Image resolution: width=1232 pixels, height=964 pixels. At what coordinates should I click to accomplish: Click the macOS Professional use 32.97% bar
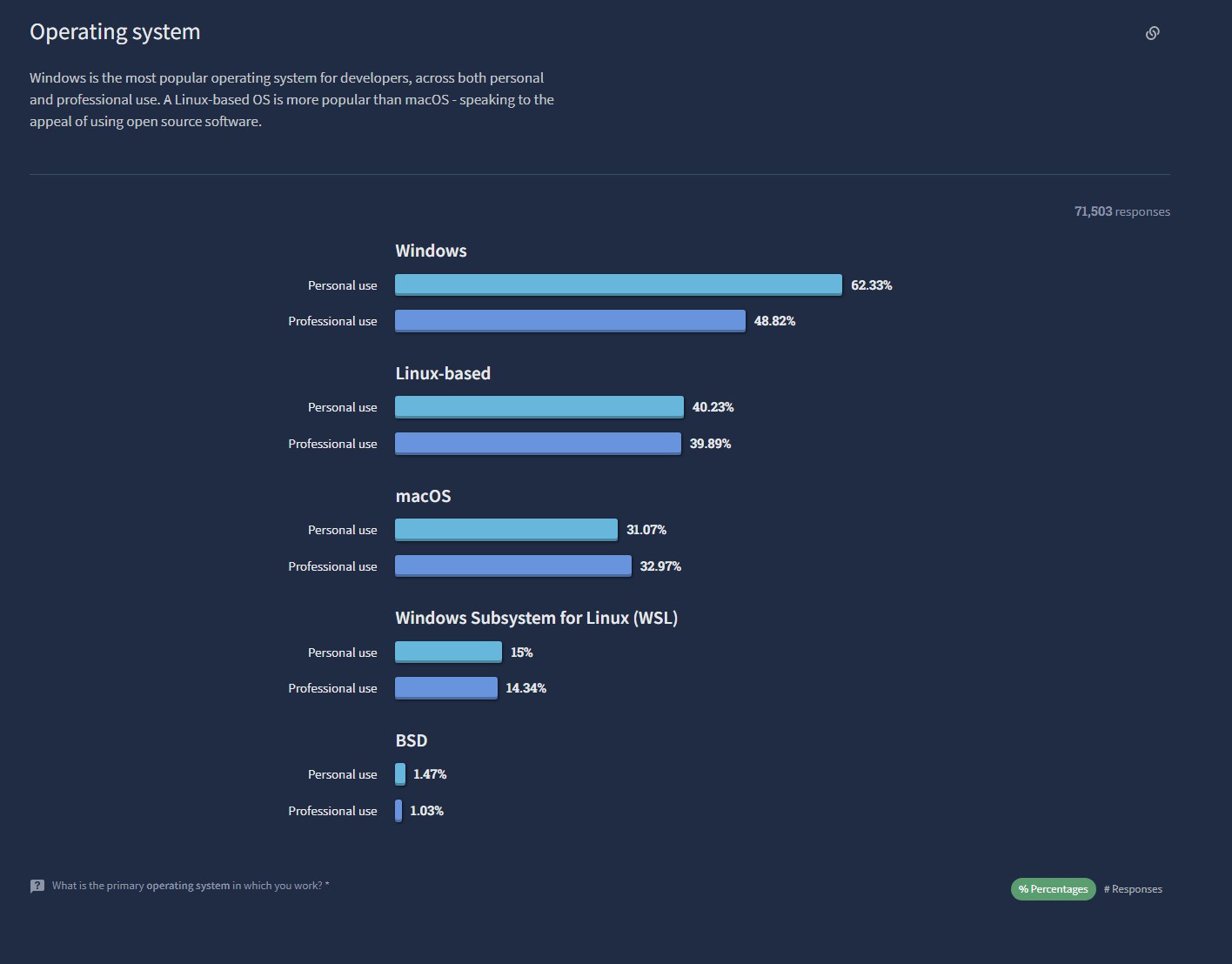512,566
